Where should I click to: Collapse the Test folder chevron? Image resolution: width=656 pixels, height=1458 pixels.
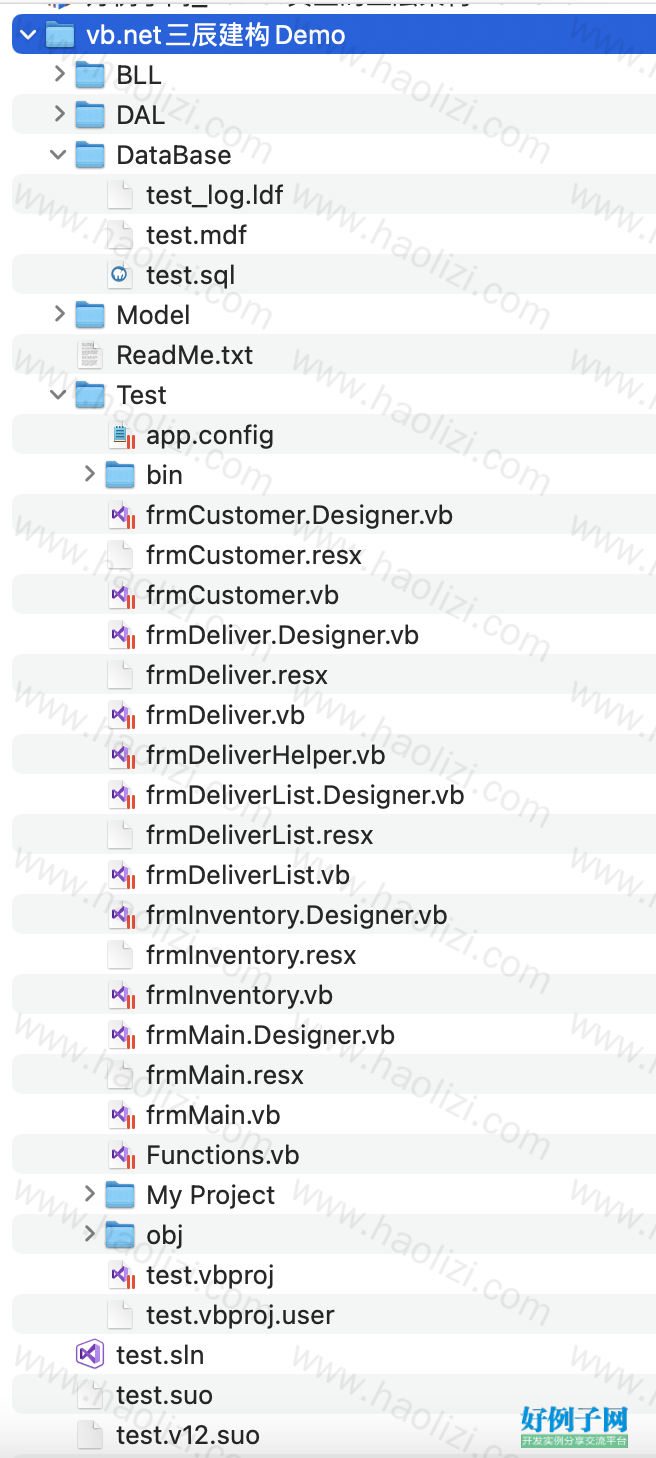(59, 395)
